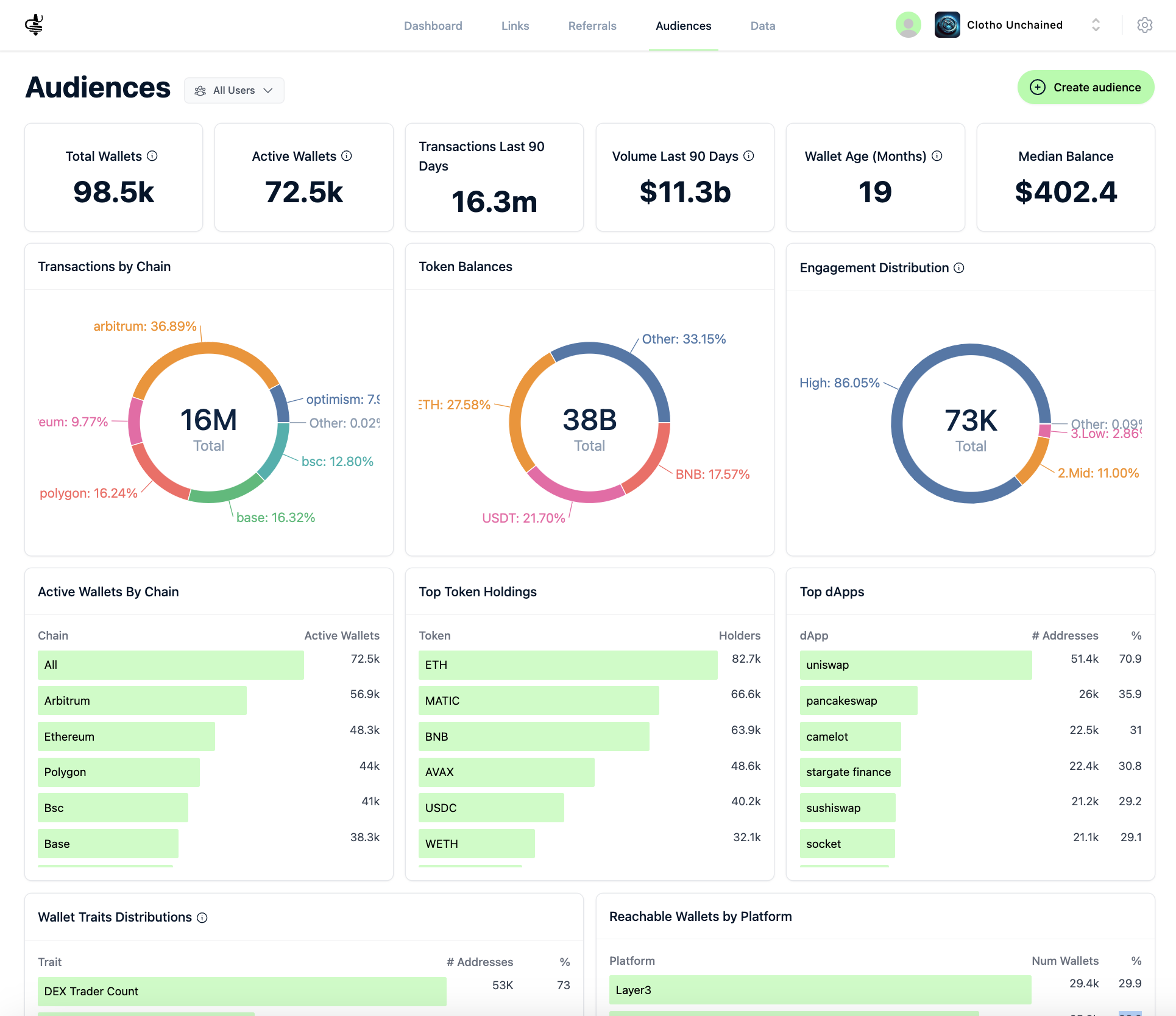1176x1016 pixels.
Task: Click the user avatar icon
Action: point(908,25)
